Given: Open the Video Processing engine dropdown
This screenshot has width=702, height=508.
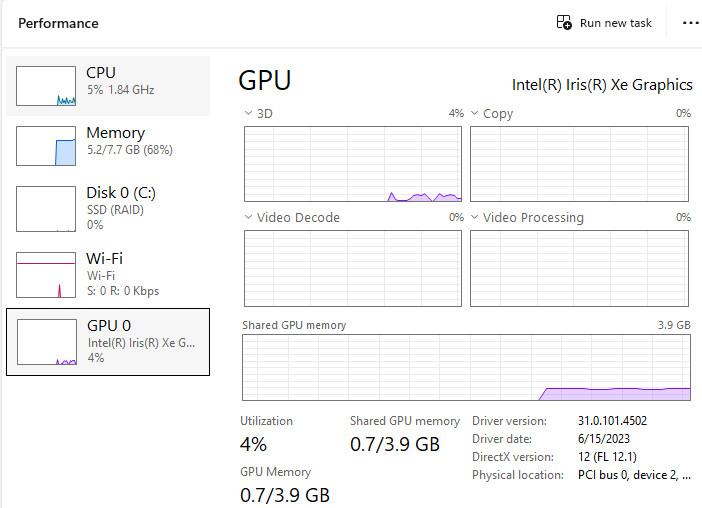Looking at the screenshot, I should pyautogui.click(x=475, y=217).
